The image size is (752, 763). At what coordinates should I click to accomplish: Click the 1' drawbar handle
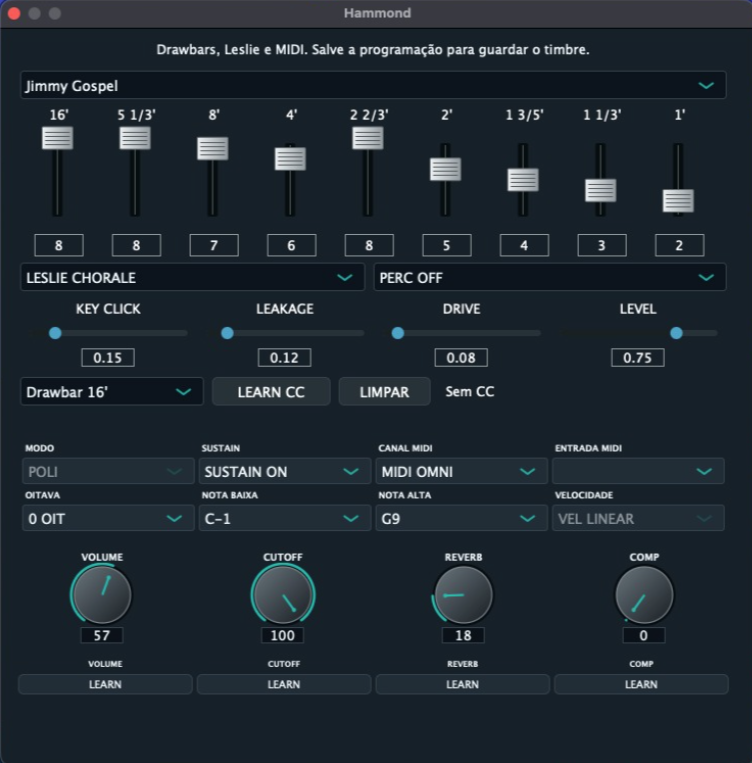coord(678,200)
